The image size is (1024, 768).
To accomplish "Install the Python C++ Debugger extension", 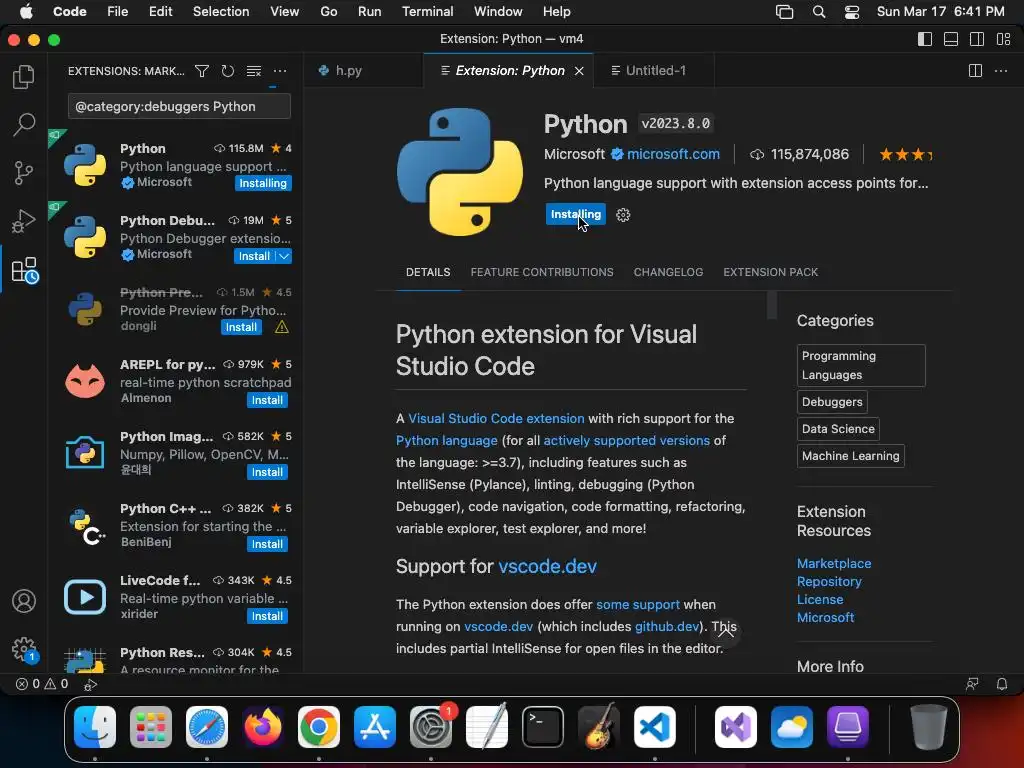I will (267, 544).
